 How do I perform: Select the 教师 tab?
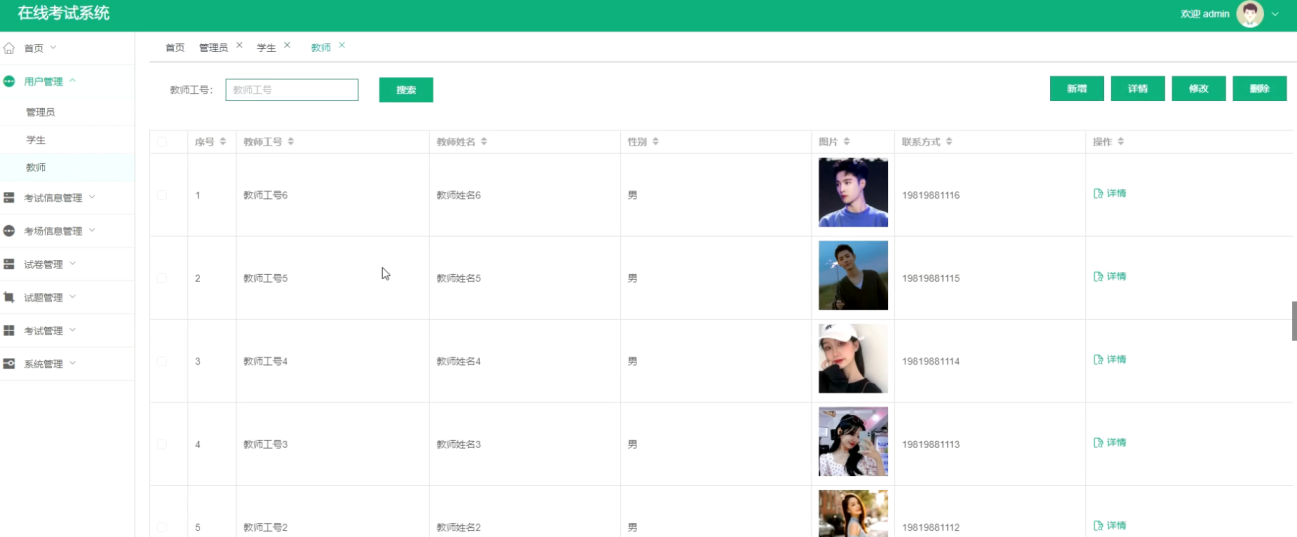(320, 48)
